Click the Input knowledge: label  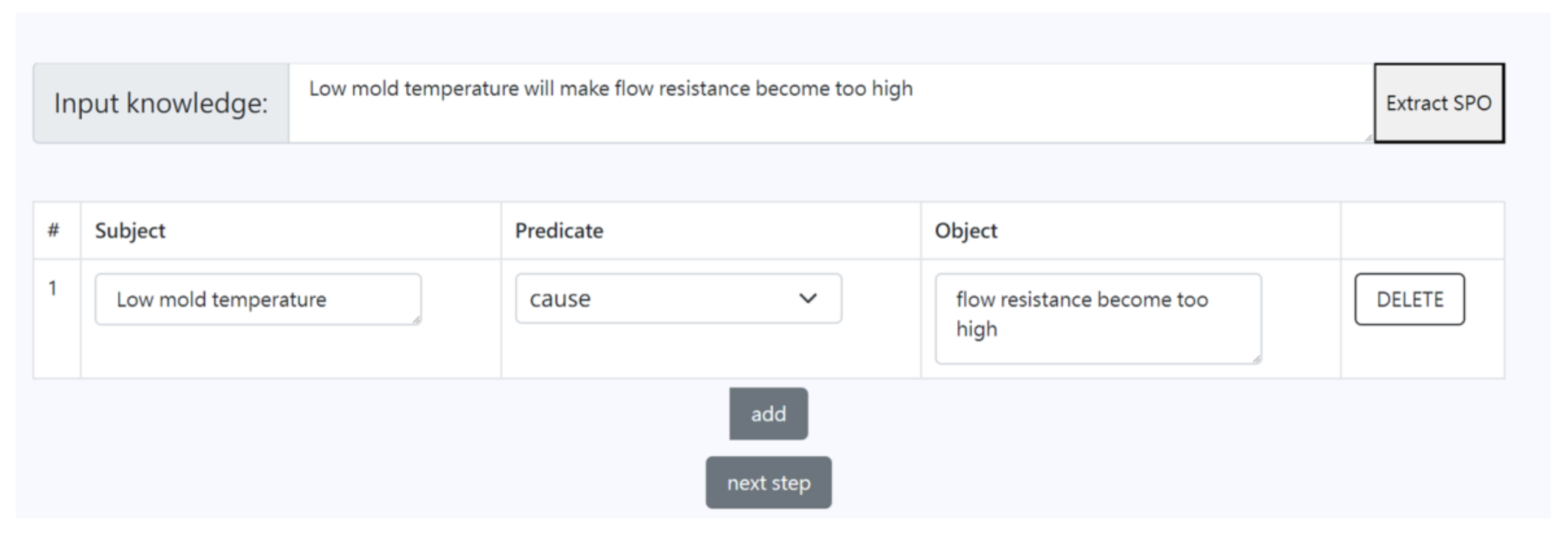pos(161,103)
